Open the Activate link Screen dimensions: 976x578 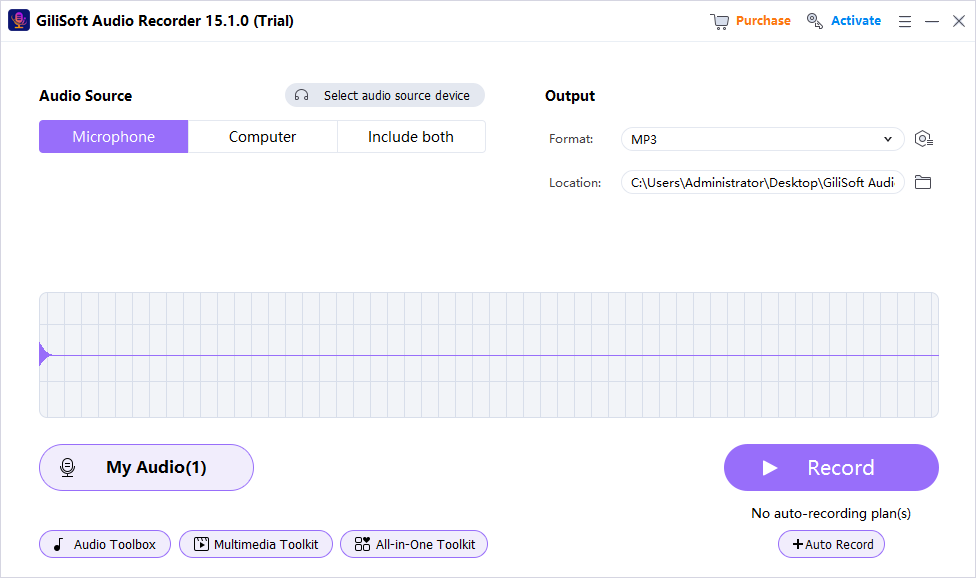pos(856,21)
